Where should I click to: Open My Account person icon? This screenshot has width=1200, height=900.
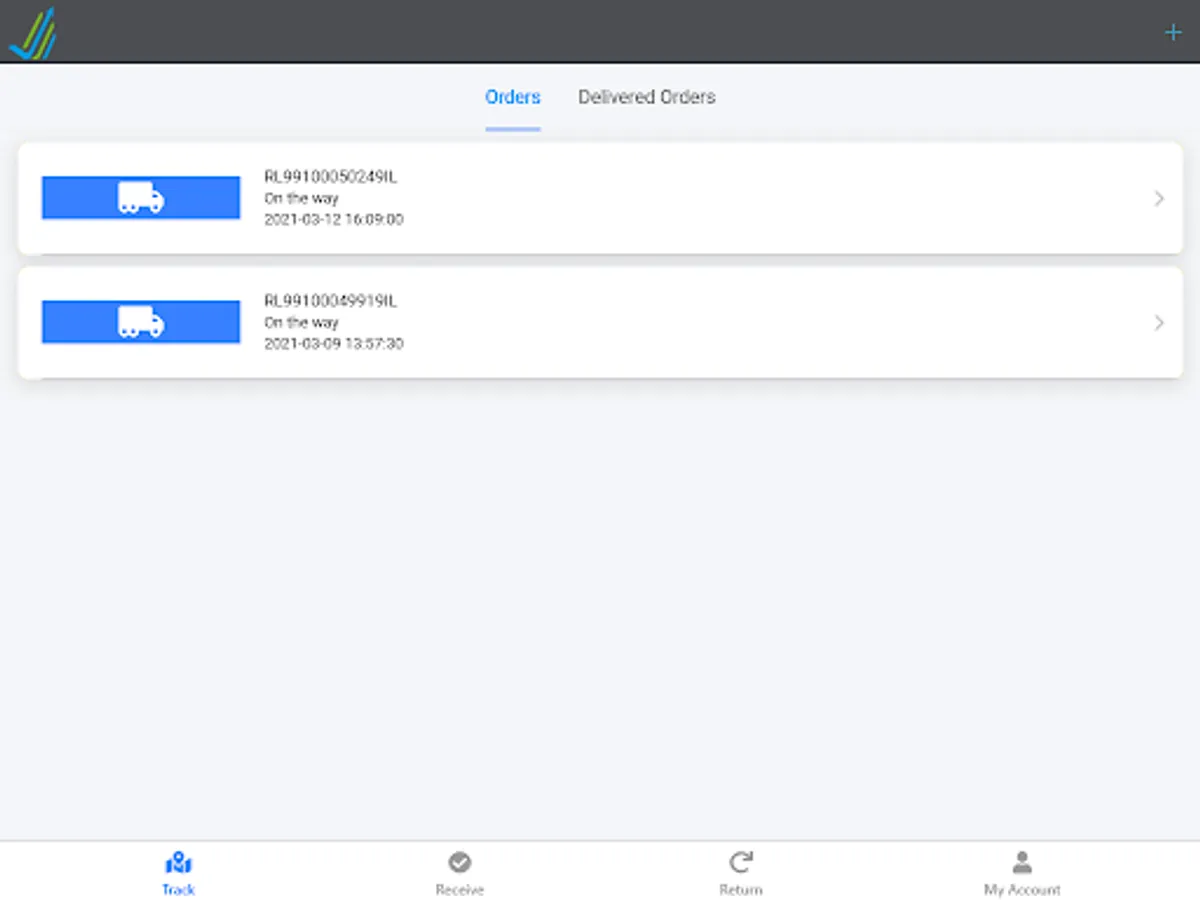1022,862
